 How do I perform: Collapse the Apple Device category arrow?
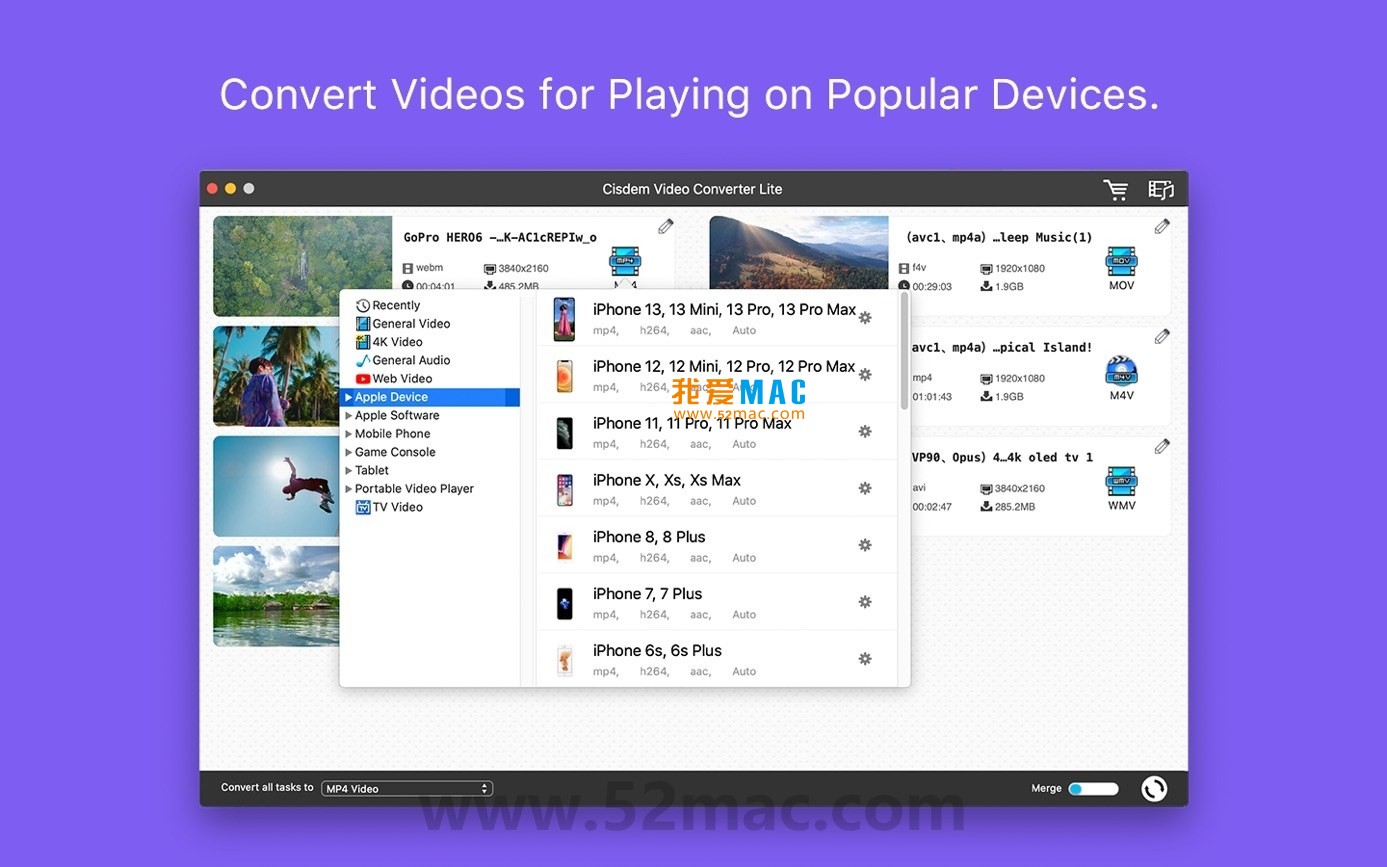coord(348,397)
